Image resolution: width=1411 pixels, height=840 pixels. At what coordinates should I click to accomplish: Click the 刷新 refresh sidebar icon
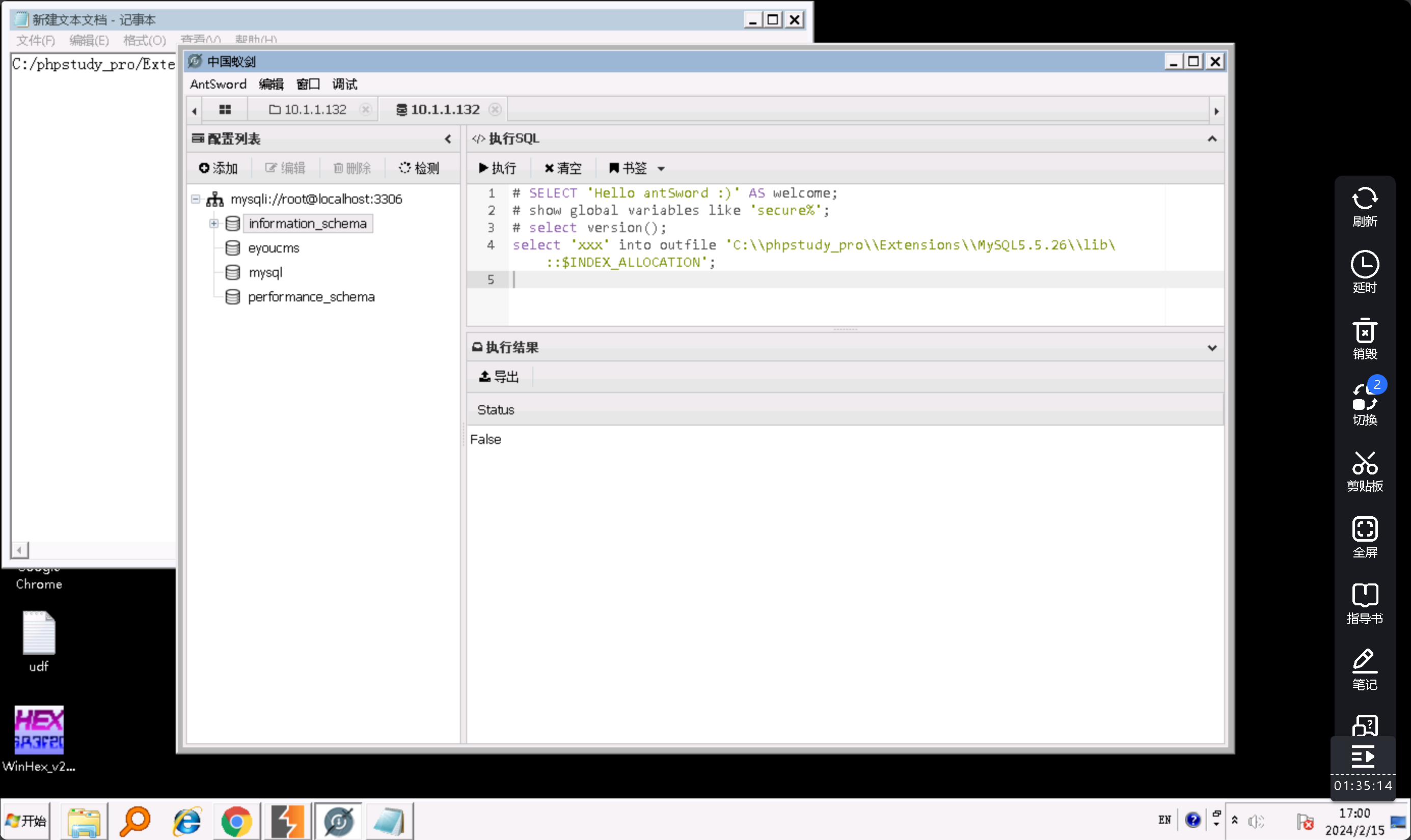click(1365, 207)
